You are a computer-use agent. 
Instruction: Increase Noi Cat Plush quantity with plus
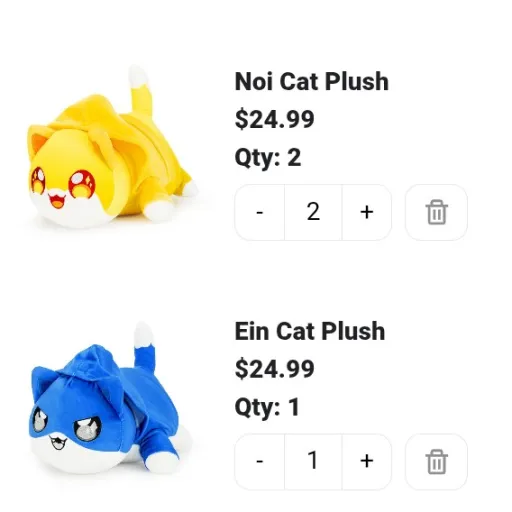click(367, 212)
